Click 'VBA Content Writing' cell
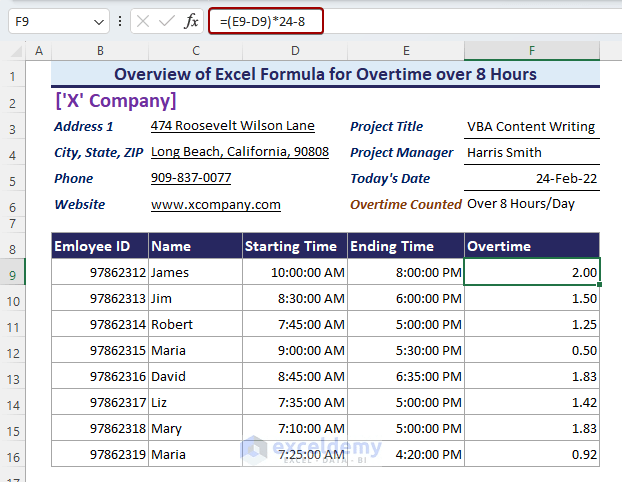622x482 pixels. point(532,127)
